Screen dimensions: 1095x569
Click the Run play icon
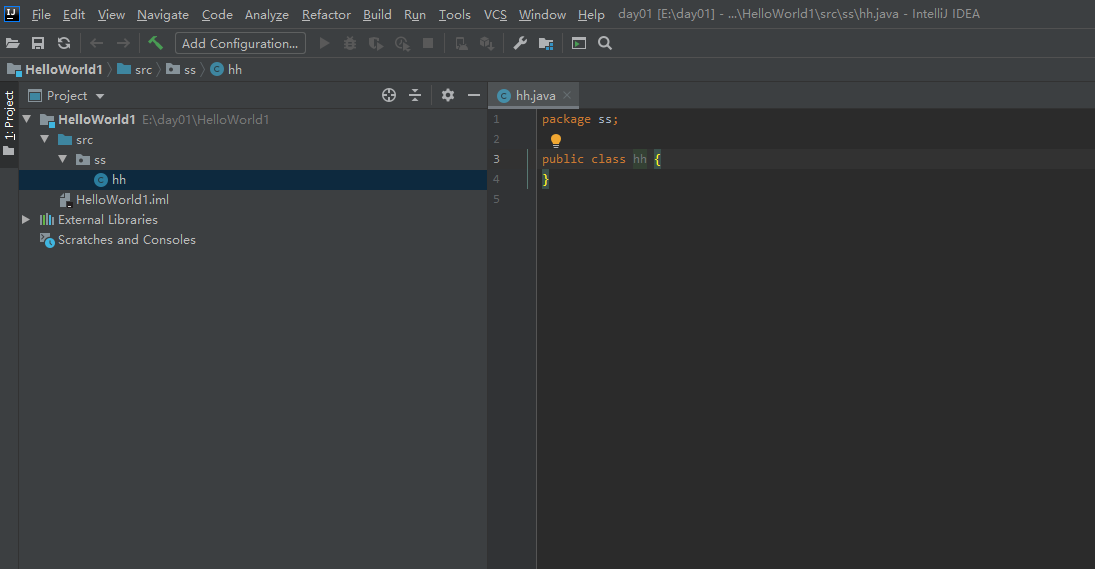(x=324, y=43)
